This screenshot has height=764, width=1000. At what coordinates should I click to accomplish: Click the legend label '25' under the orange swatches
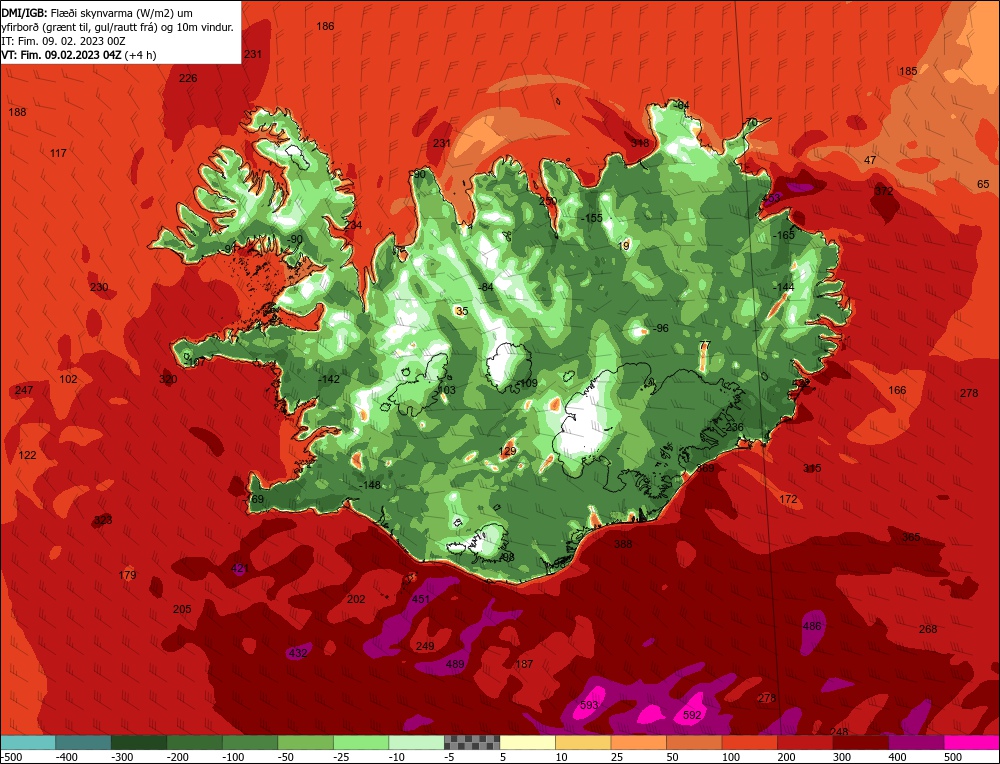pos(617,757)
